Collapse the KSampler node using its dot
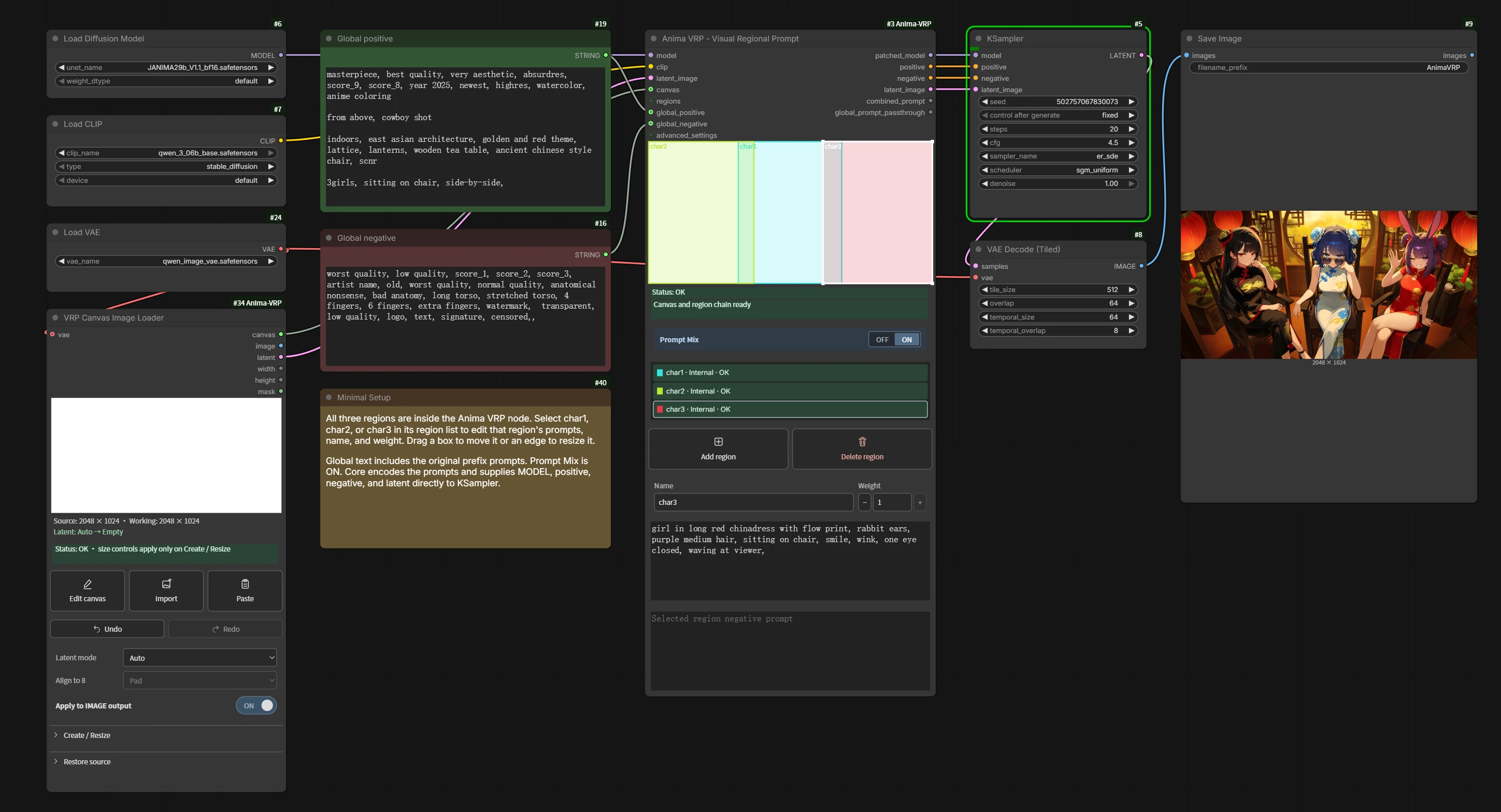 click(978, 38)
